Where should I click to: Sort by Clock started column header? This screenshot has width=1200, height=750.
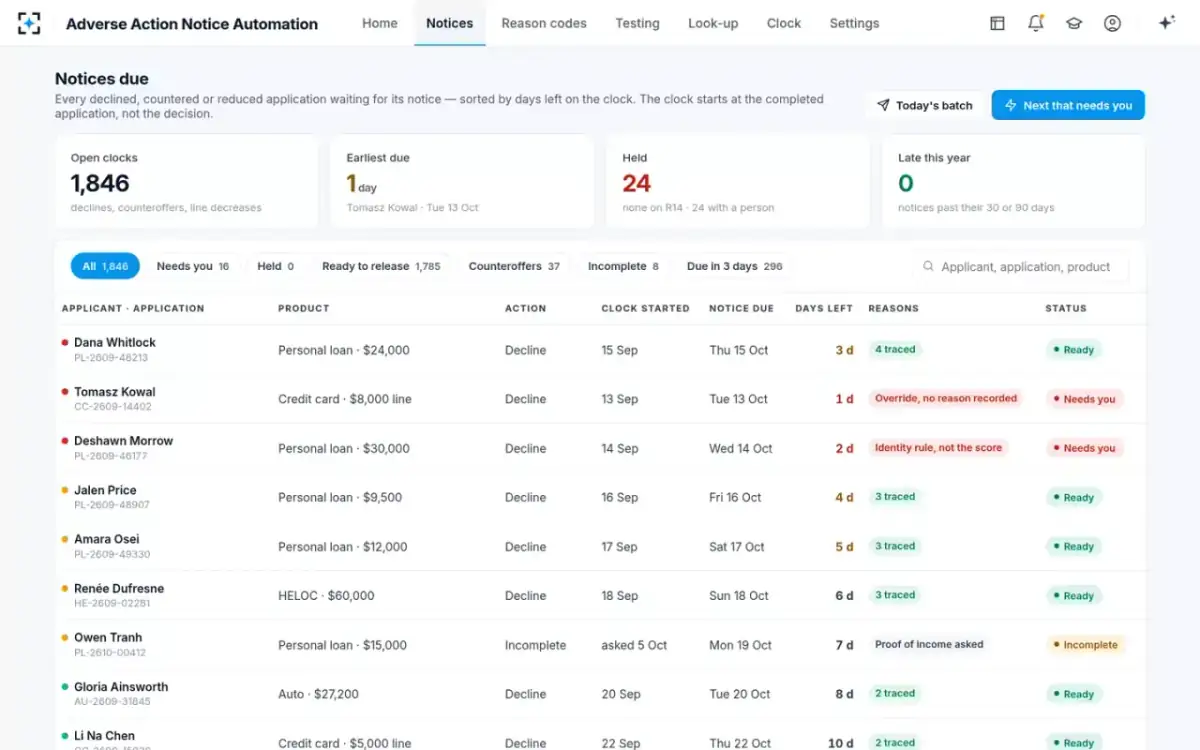[645, 308]
